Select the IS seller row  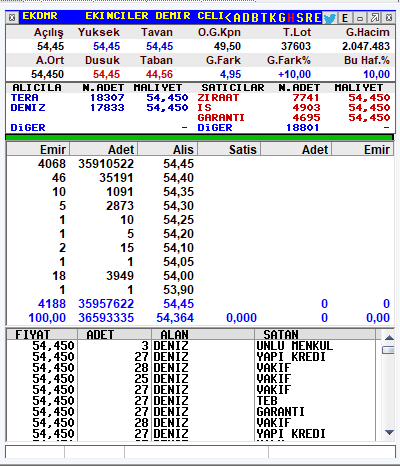pyautogui.click(x=294, y=108)
